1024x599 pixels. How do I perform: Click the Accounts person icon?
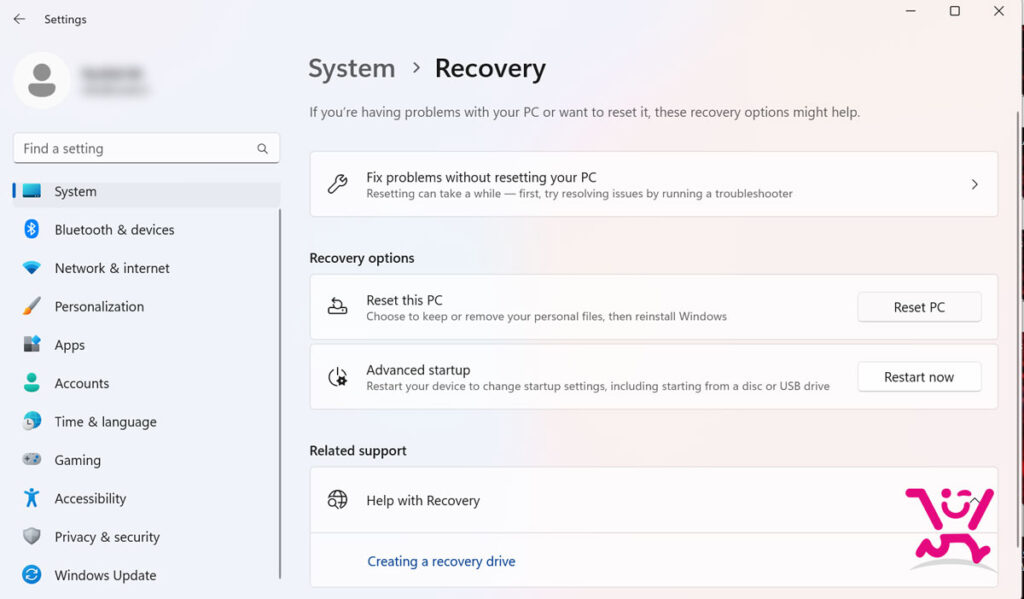tap(31, 383)
